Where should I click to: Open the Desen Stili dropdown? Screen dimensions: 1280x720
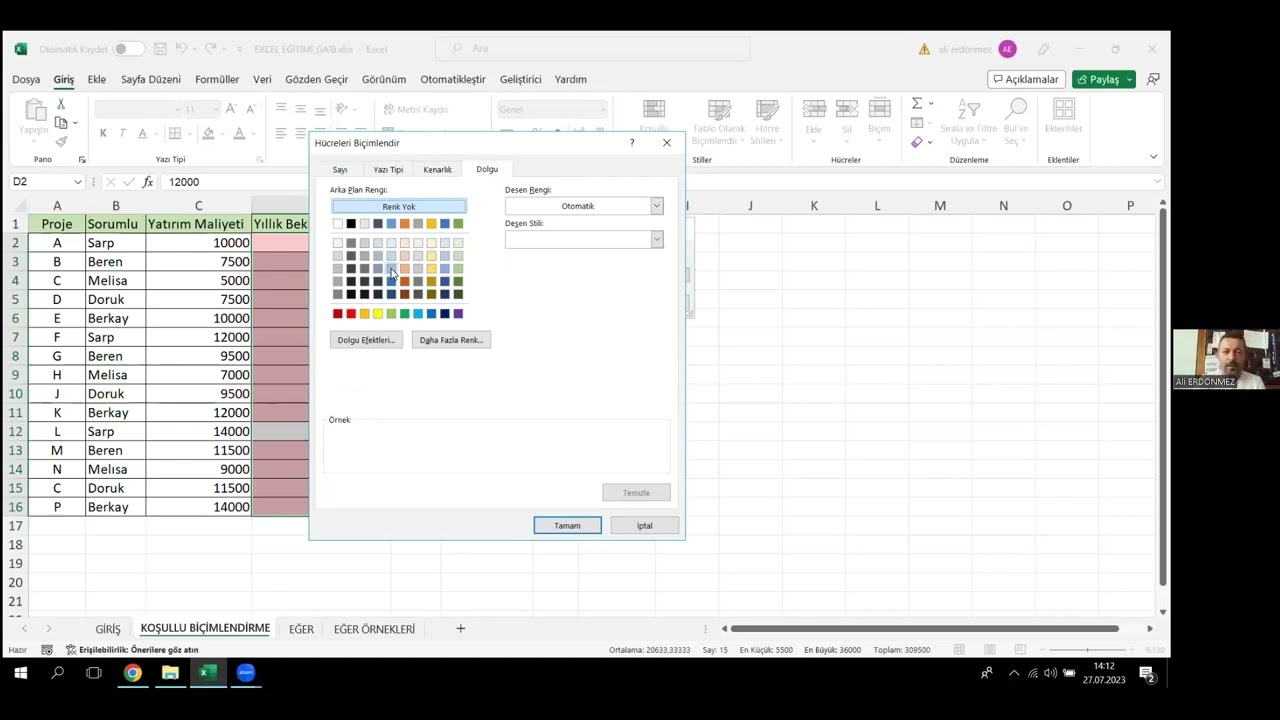pyautogui.click(x=657, y=239)
